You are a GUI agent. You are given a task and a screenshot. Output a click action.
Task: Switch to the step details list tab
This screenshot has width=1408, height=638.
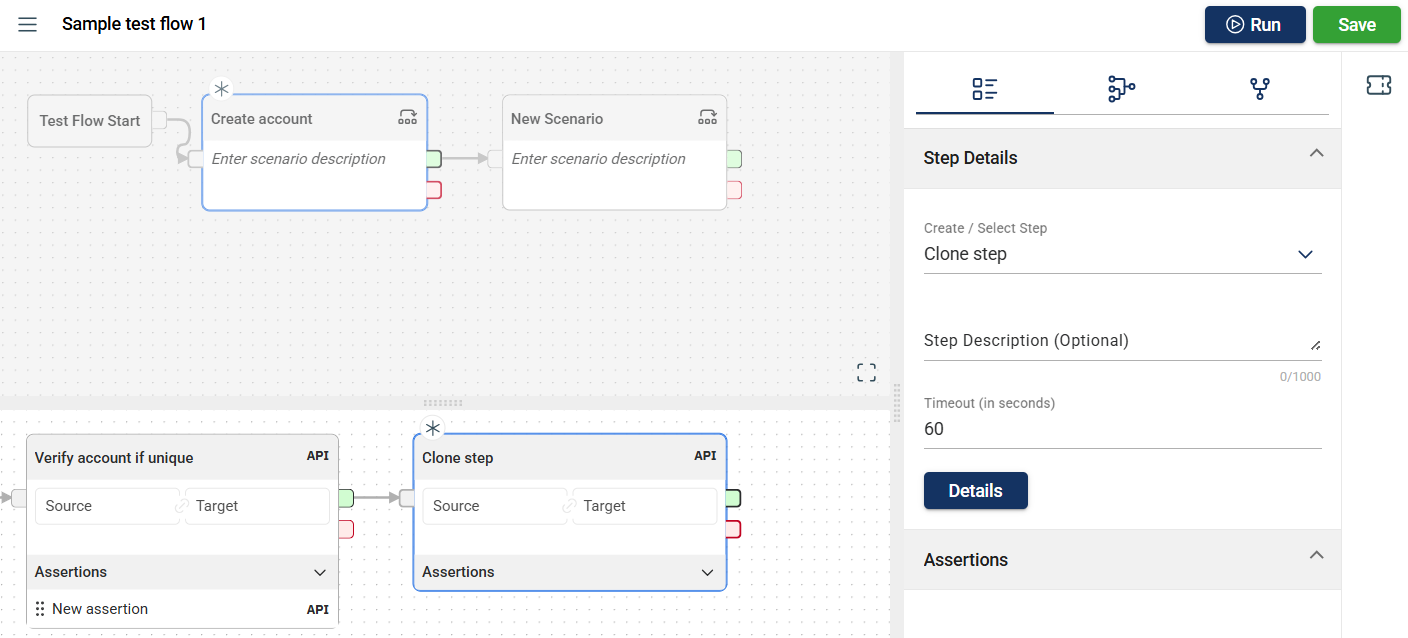[x=984, y=89]
